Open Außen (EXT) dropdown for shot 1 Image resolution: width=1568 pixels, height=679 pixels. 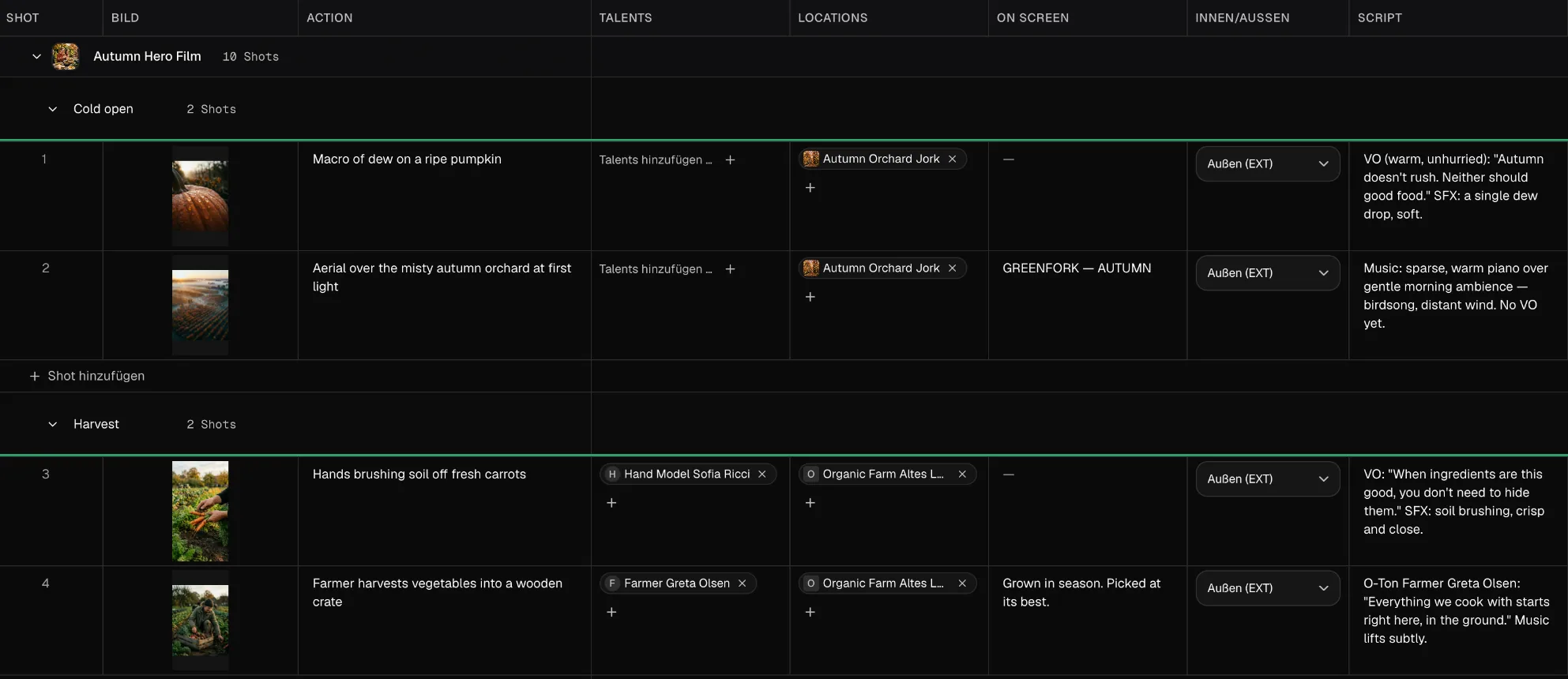pyautogui.click(x=1267, y=163)
